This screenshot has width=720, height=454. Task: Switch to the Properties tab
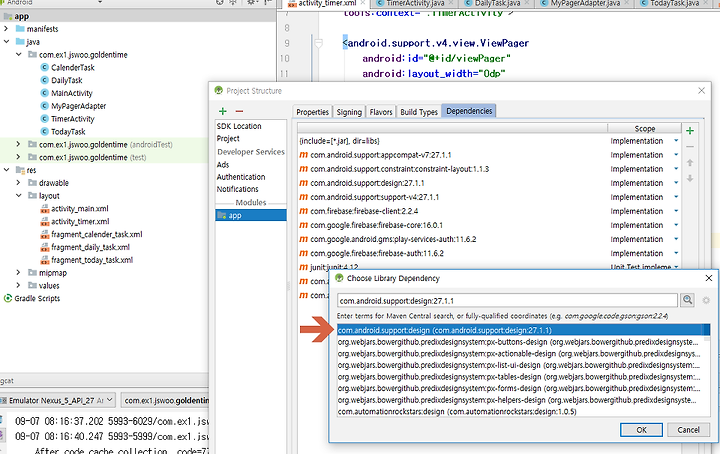pos(312,112)
